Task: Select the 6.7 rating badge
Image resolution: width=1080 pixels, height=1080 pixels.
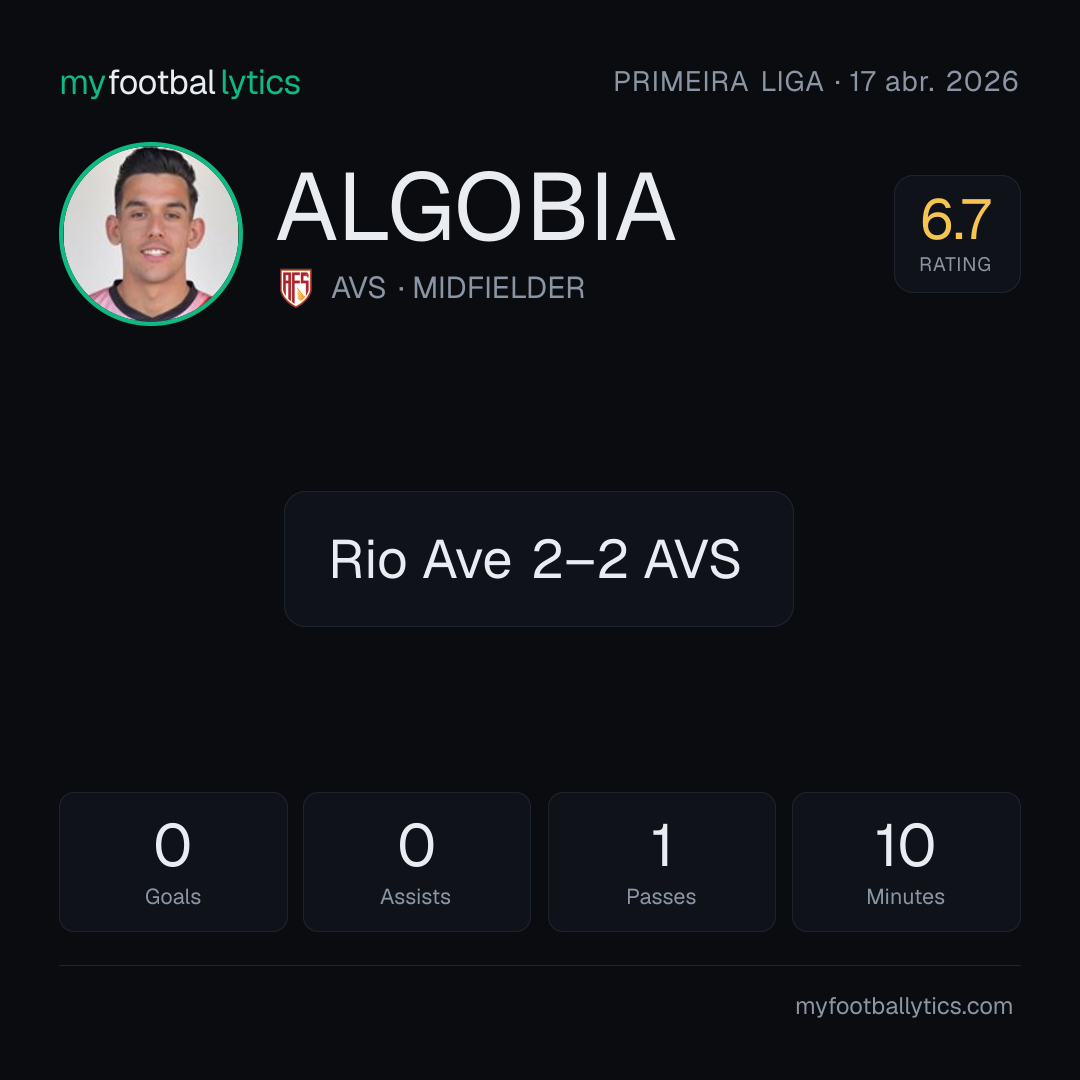Action: click(x=957, y=233)
